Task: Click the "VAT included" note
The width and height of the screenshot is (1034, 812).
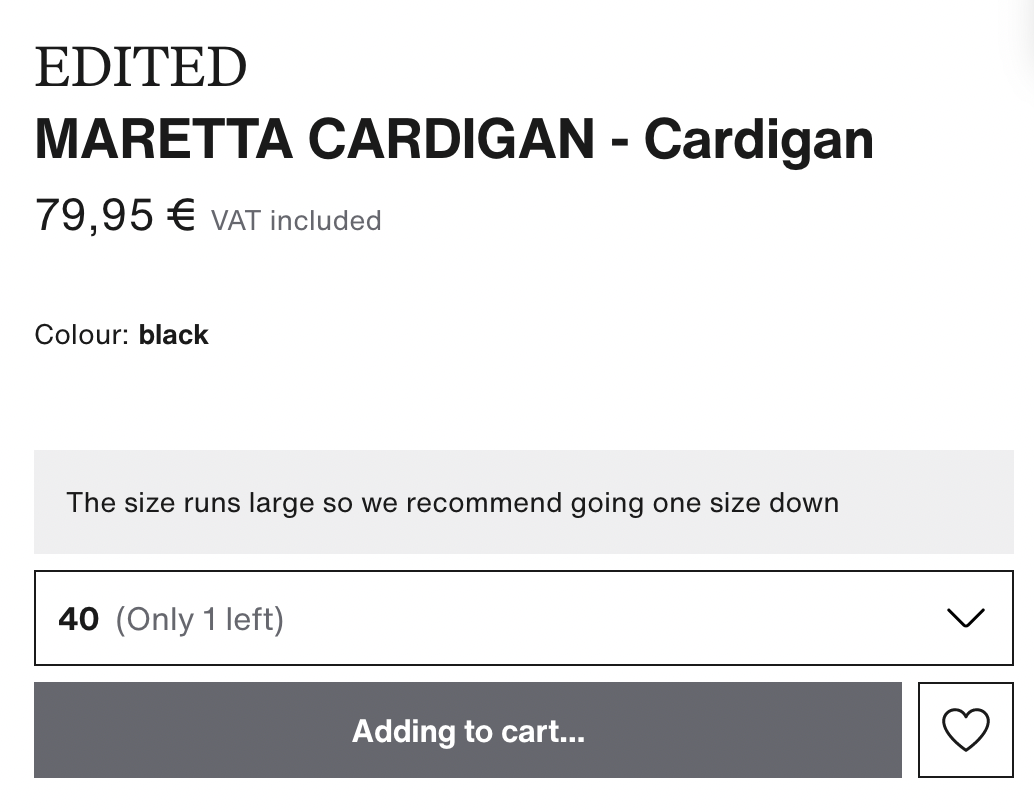Action: (x=296, y=220)
